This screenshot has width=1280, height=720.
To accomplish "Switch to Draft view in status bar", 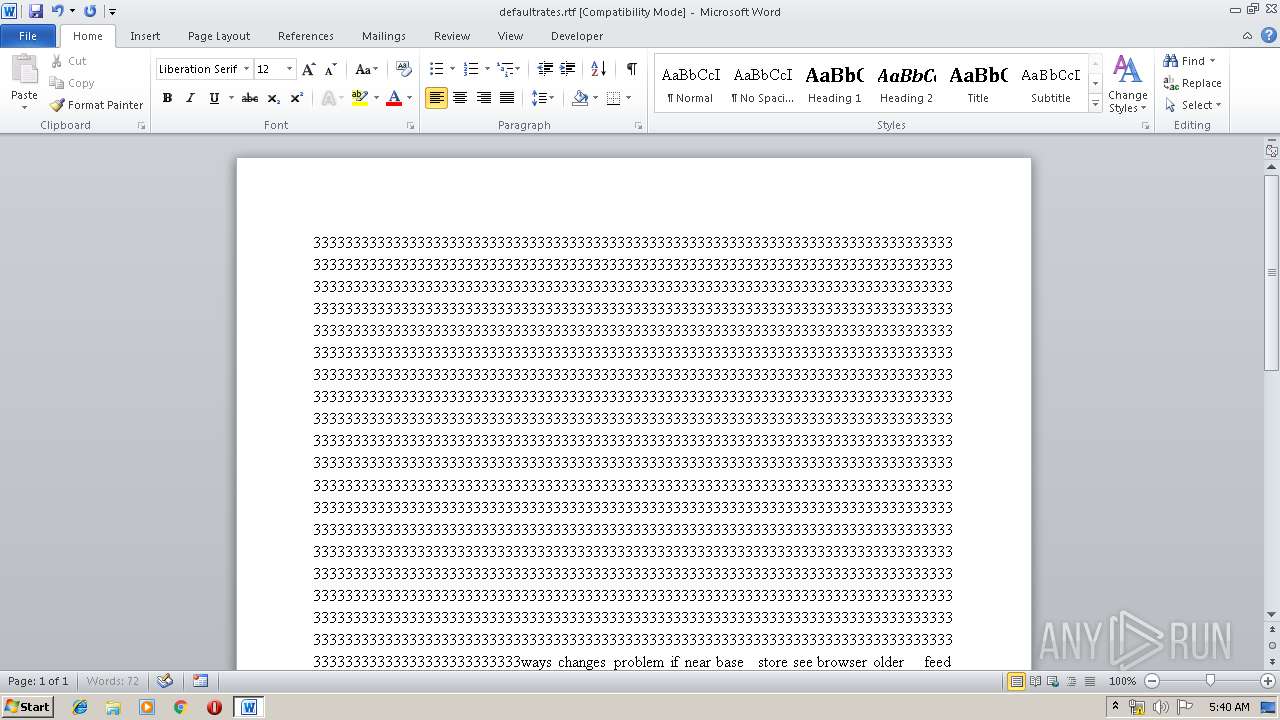I will pyautogui.click(x=1090, y=681).
